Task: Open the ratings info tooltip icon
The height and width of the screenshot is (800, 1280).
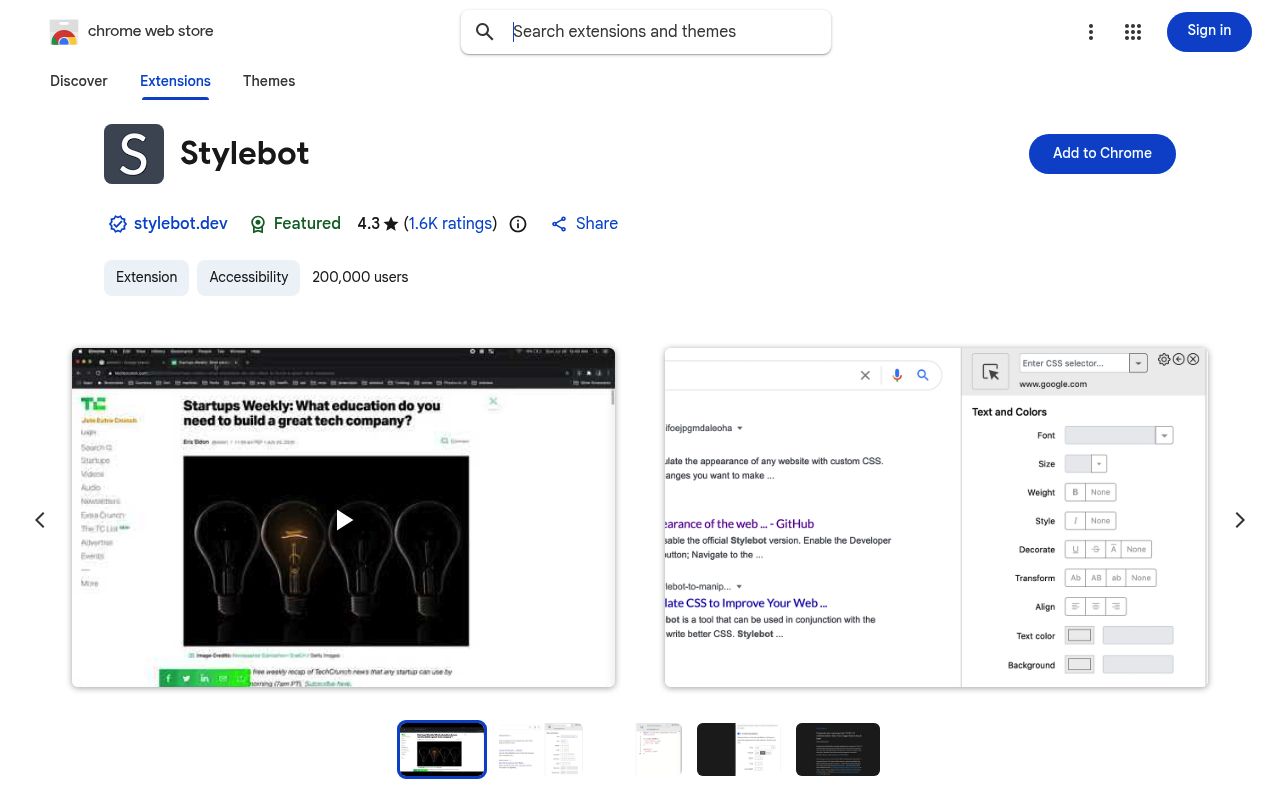Action: click(x=518, y=224)
